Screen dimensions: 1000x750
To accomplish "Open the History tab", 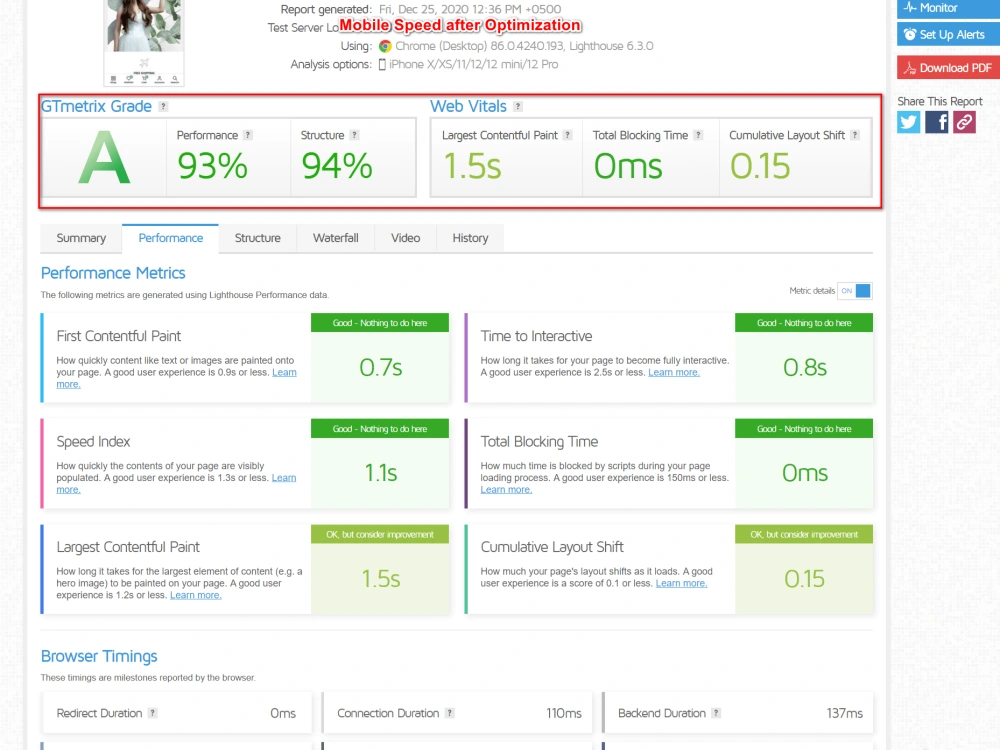I will click(x=470, y=238).
